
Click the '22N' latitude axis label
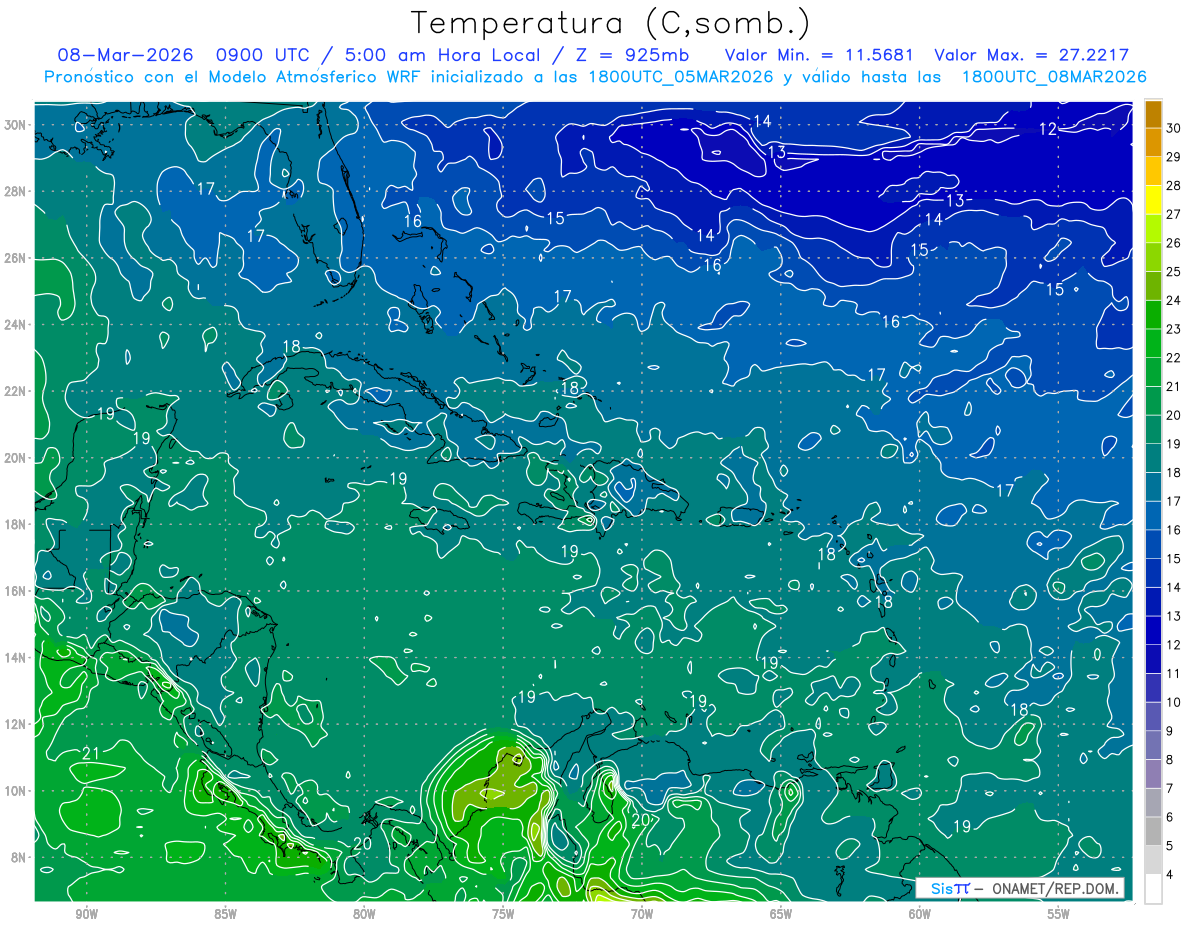(15, 391)
